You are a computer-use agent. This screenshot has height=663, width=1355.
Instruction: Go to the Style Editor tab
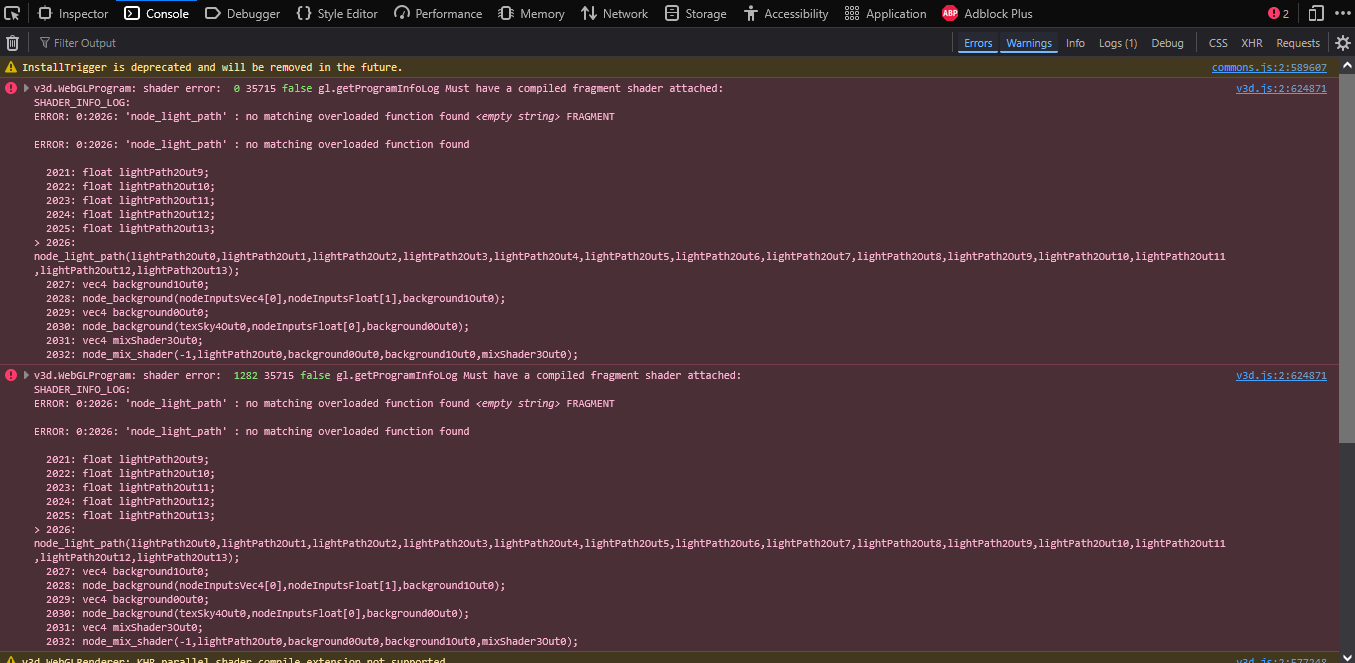click(337, 14)
